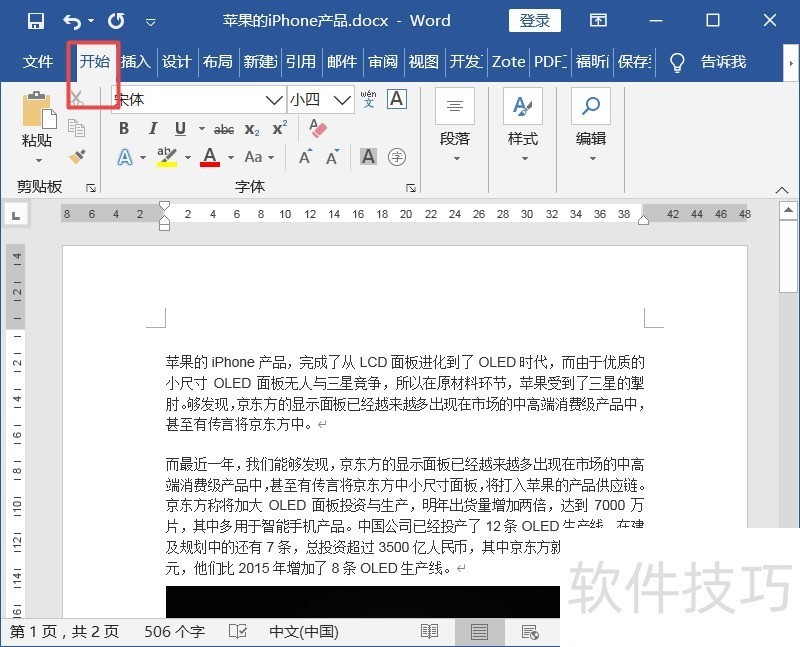Open font color dropdown arrow
800x647 pixels.
click(231, 157)
